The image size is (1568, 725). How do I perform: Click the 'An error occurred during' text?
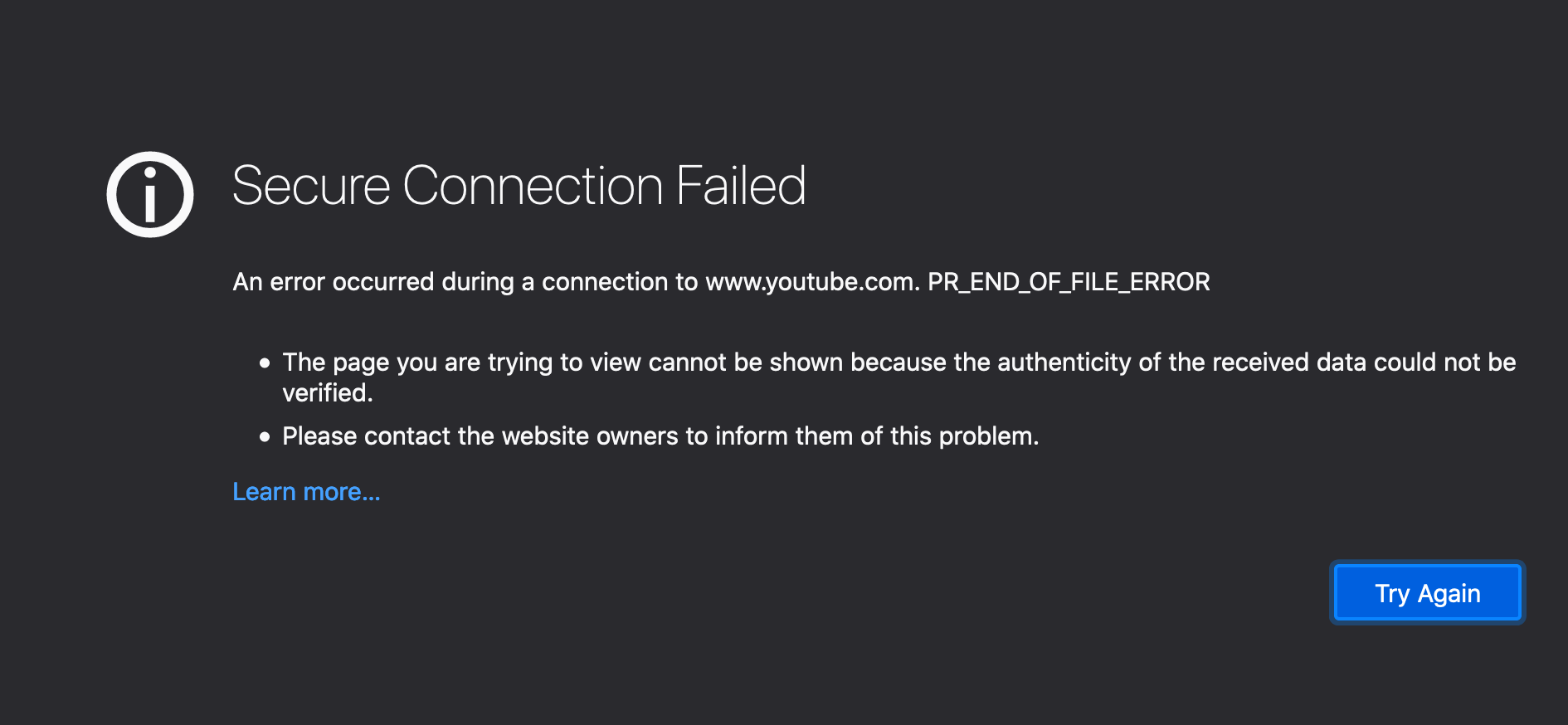373,282
